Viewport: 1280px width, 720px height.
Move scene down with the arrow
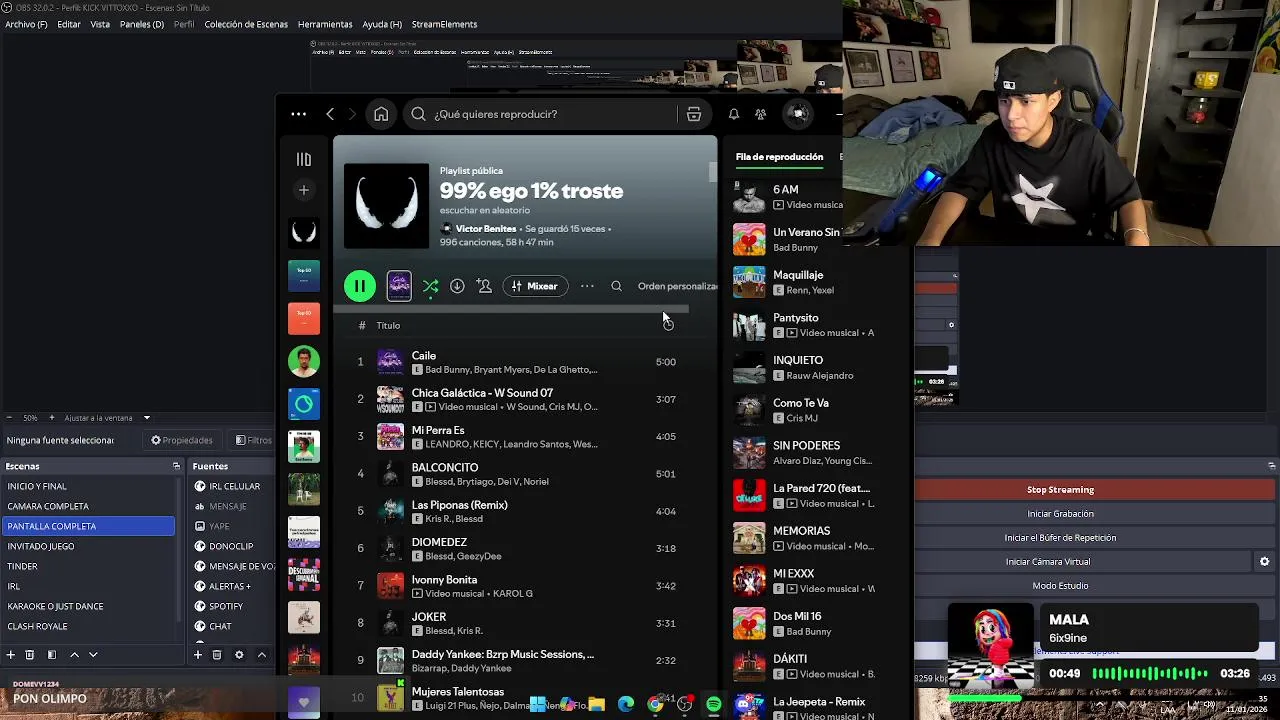click(93, 655)
